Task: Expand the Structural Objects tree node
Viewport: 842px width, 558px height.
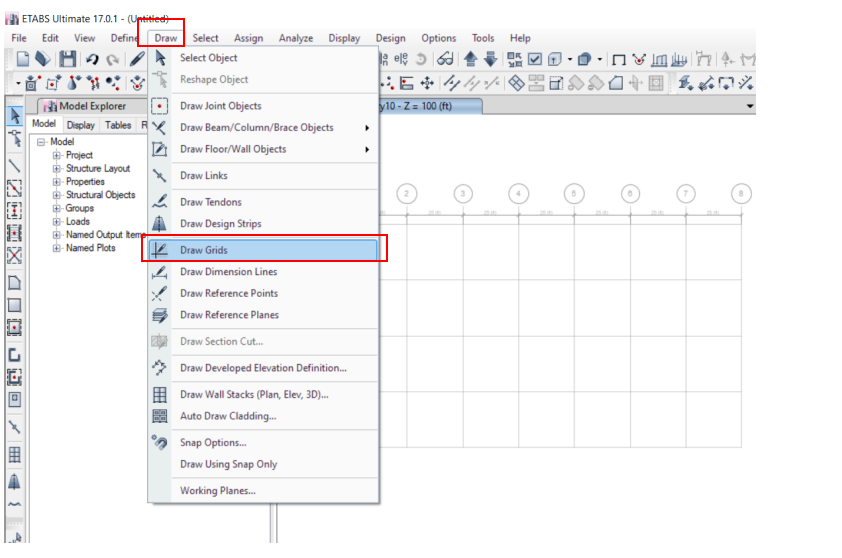Action: coord(57,195)
